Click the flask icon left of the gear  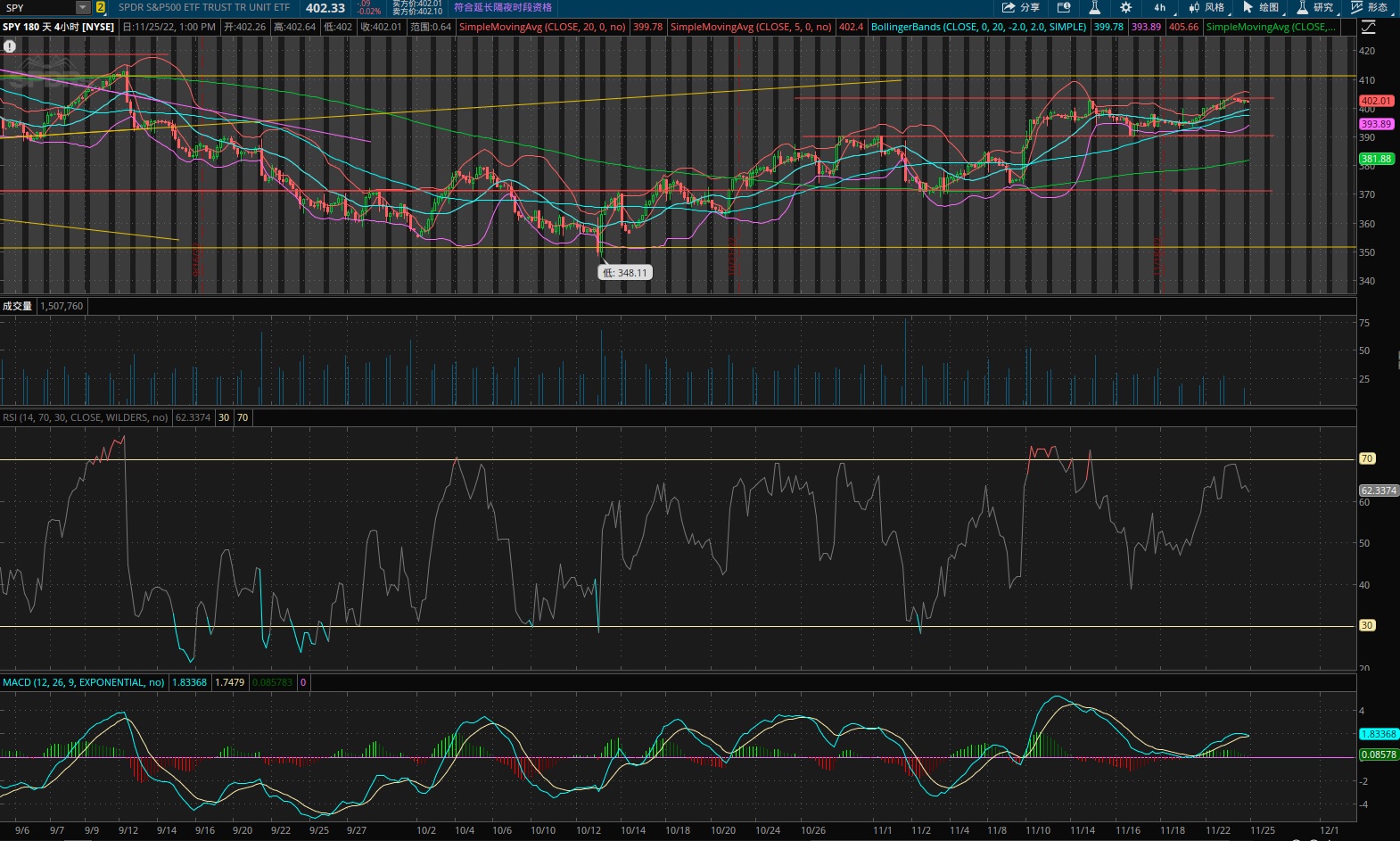pos(1094,7)
